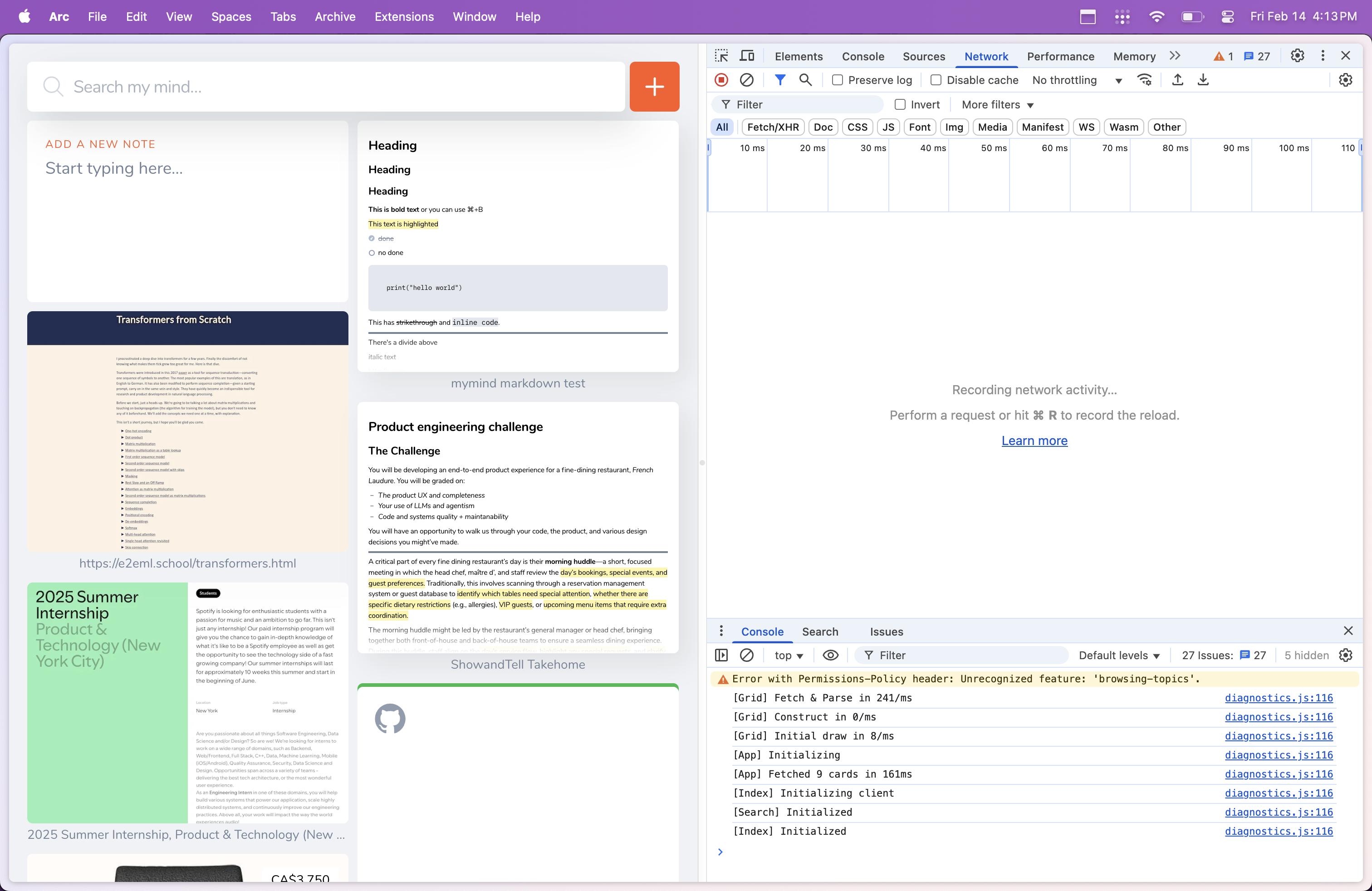The height and width of the screenshot is (891, 1372).
Task: Open diagnostics.js line 116
Action: click(1279, 698)
